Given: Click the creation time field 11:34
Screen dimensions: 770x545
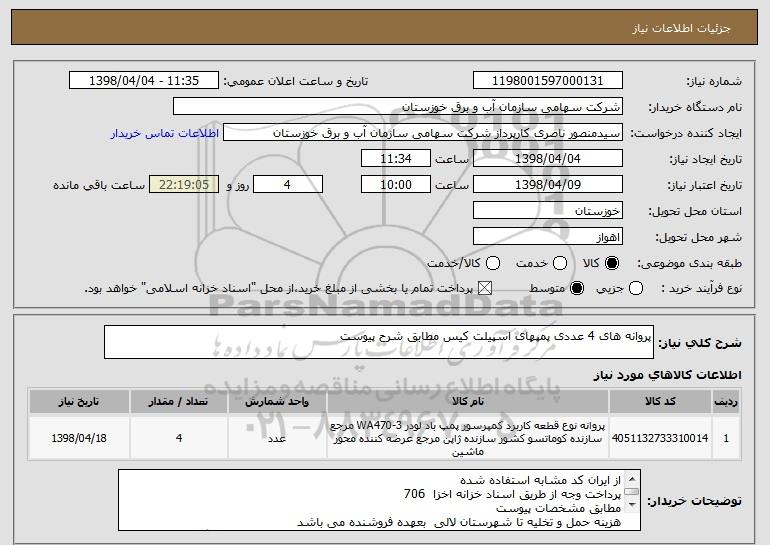Looking at the screenshot, I should point(396,159).
